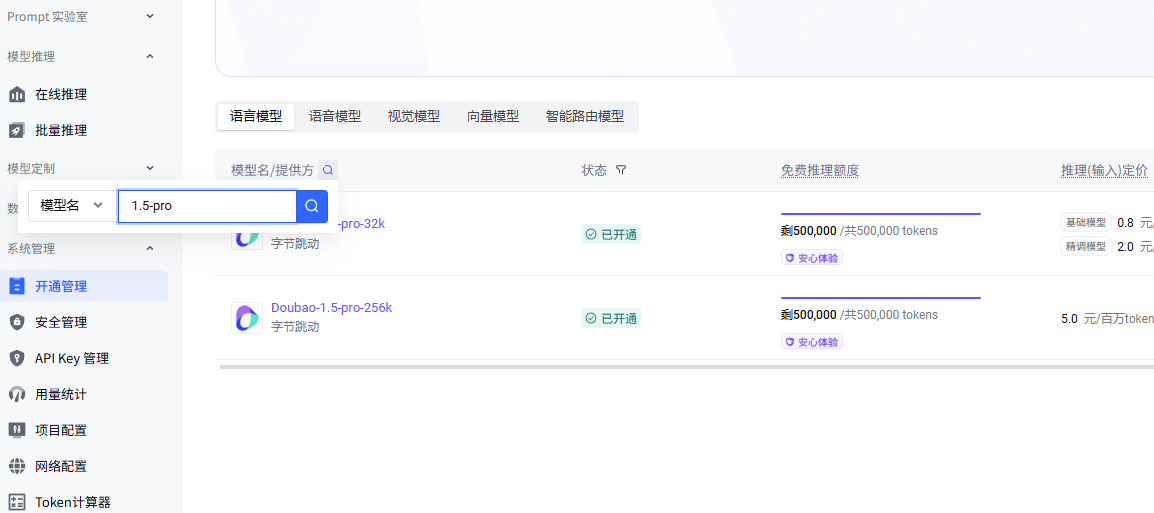Click 安心体验 badge in 256k row
The image size is (1154, 513).
click(x=812, y=342)
